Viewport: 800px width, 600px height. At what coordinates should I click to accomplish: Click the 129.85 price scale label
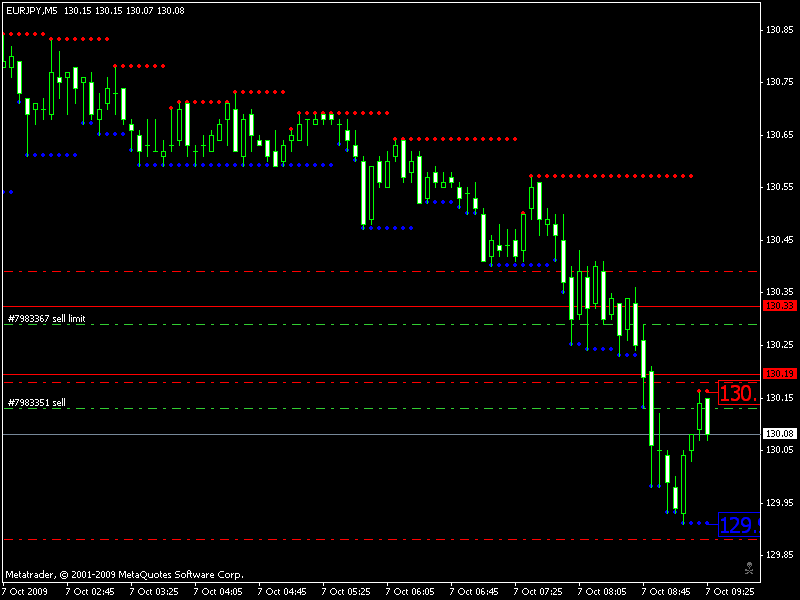pyautogui.click(x=780, y=555)
